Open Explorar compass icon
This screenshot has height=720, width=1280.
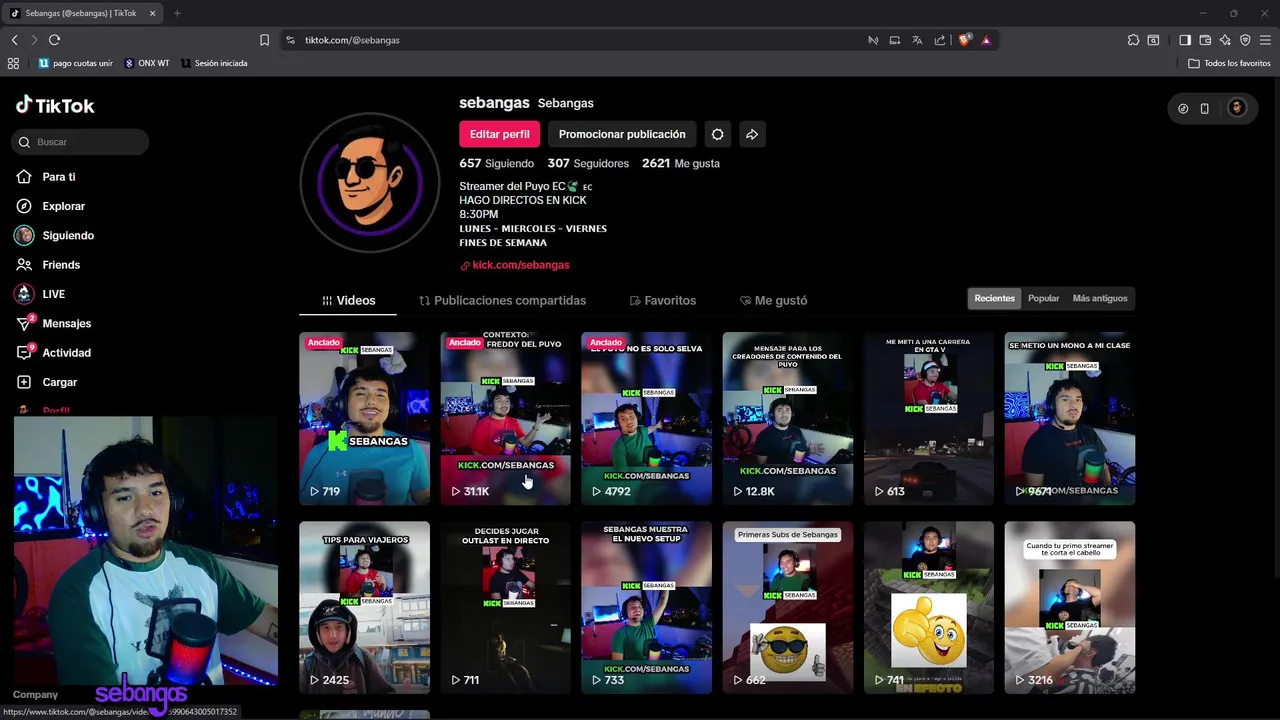24,206
